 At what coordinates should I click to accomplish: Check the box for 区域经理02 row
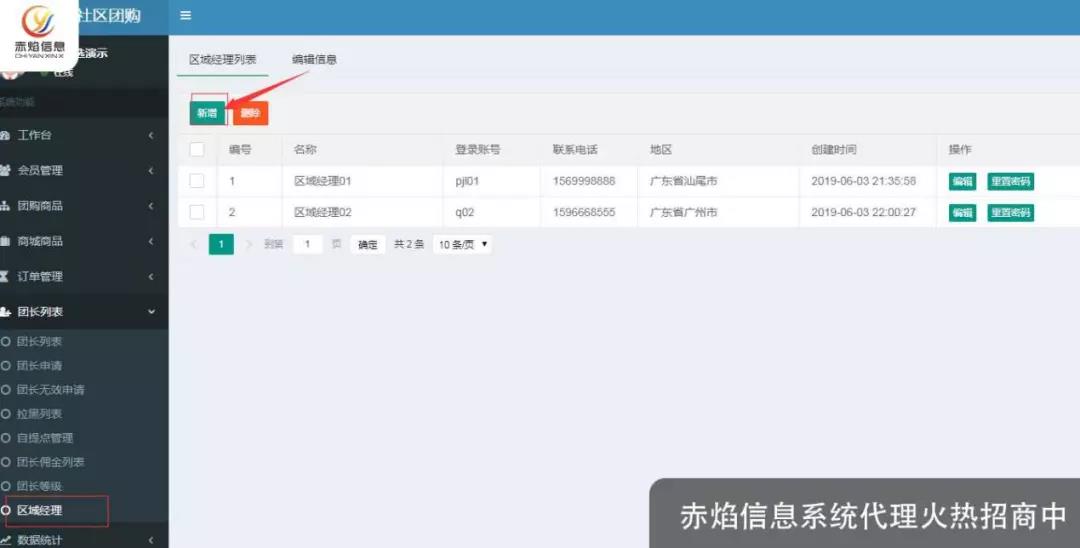point(197,212)
